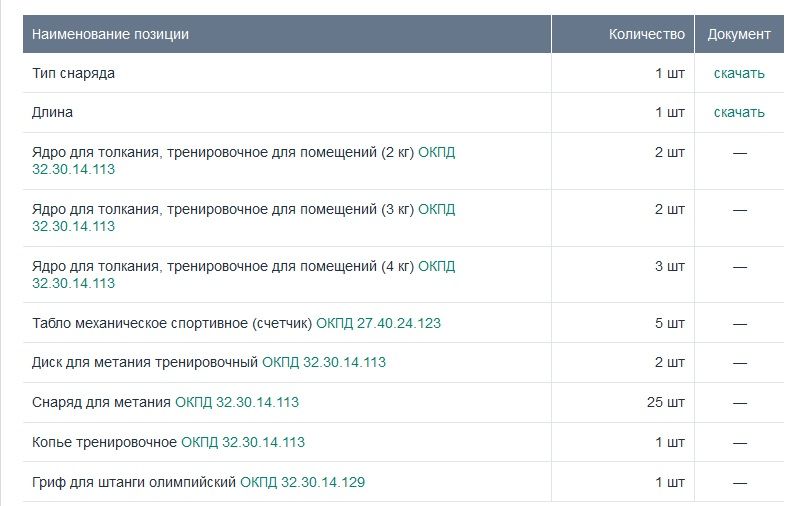
Task: Select the Тип снаряда row name
Action: [73, 73]
